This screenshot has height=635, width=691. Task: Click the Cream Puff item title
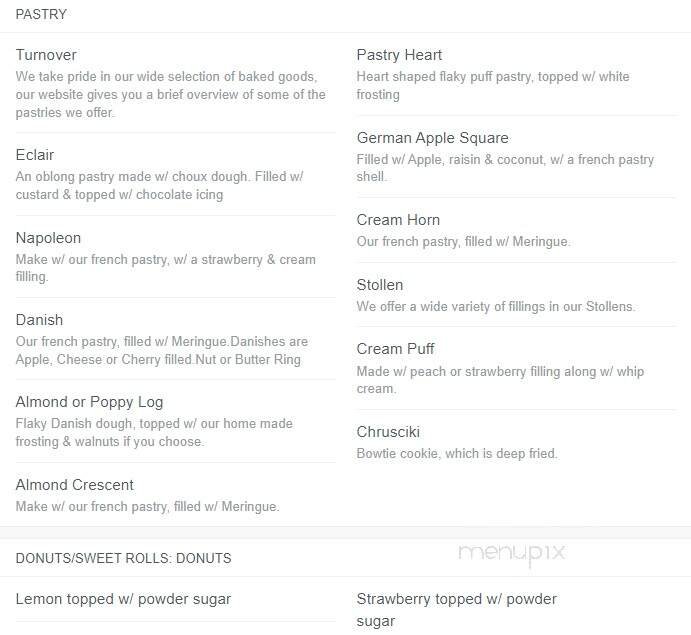395,349
